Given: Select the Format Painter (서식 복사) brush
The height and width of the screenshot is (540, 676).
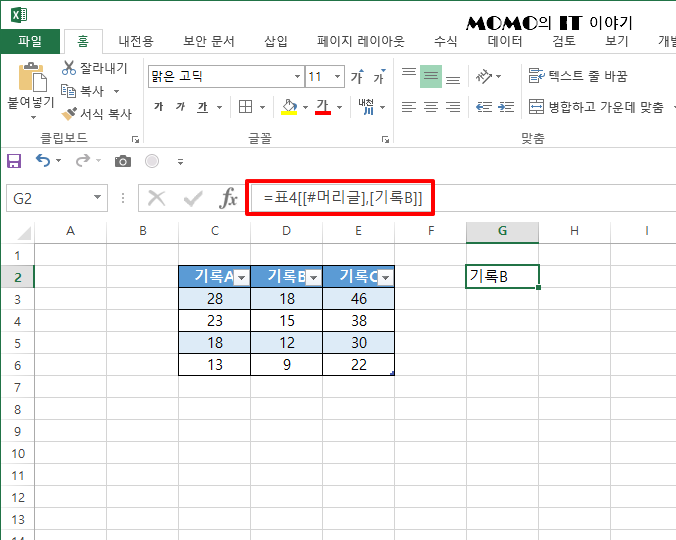Looking at the screenshot, I should [69, 114].
